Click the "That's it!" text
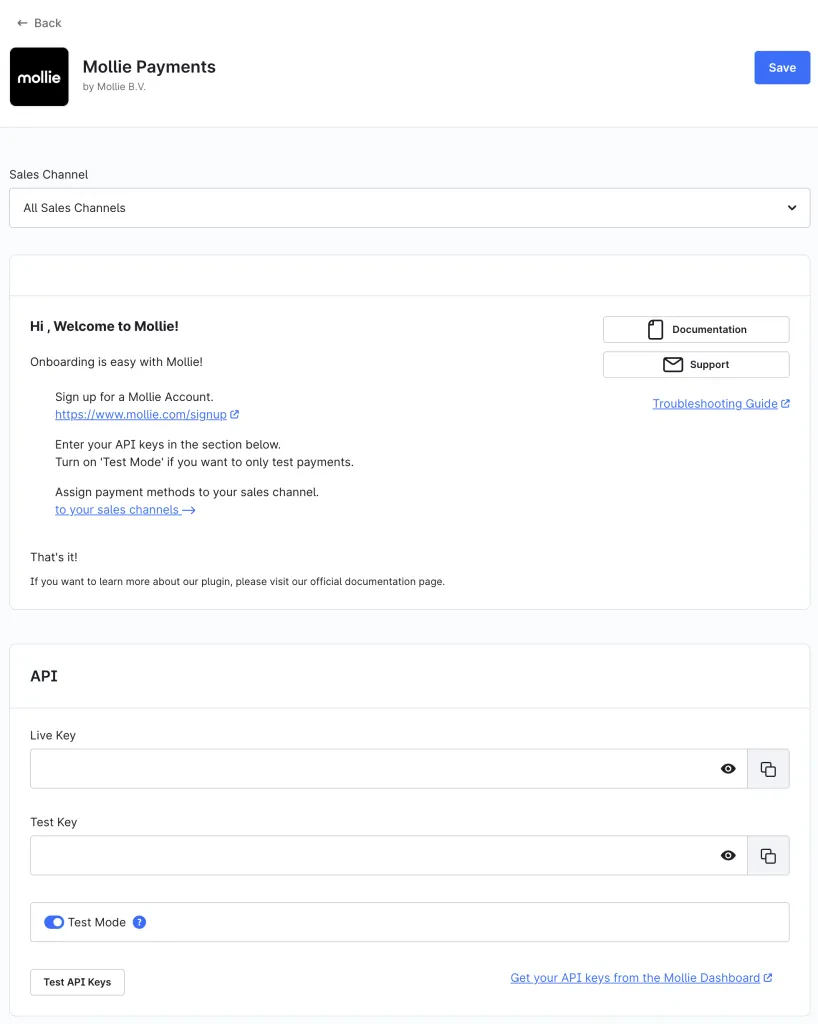The image size is (818, 1024). 54,557
